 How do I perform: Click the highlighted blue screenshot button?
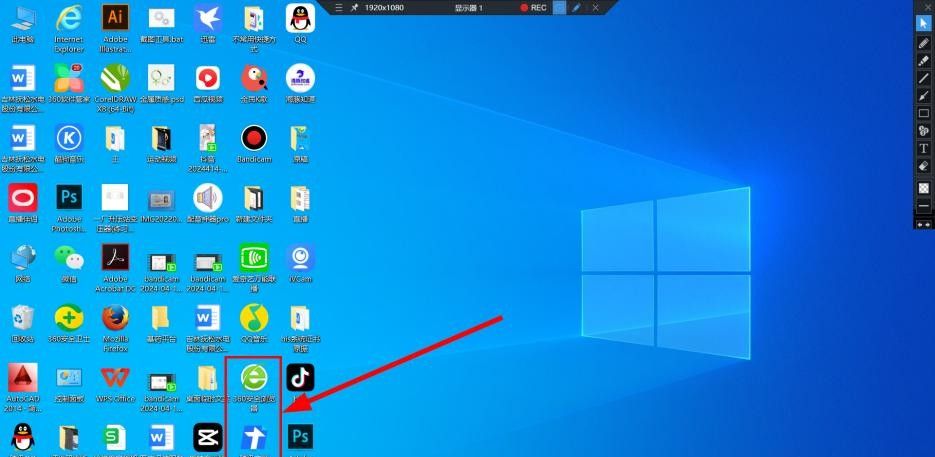coord(559,8)
